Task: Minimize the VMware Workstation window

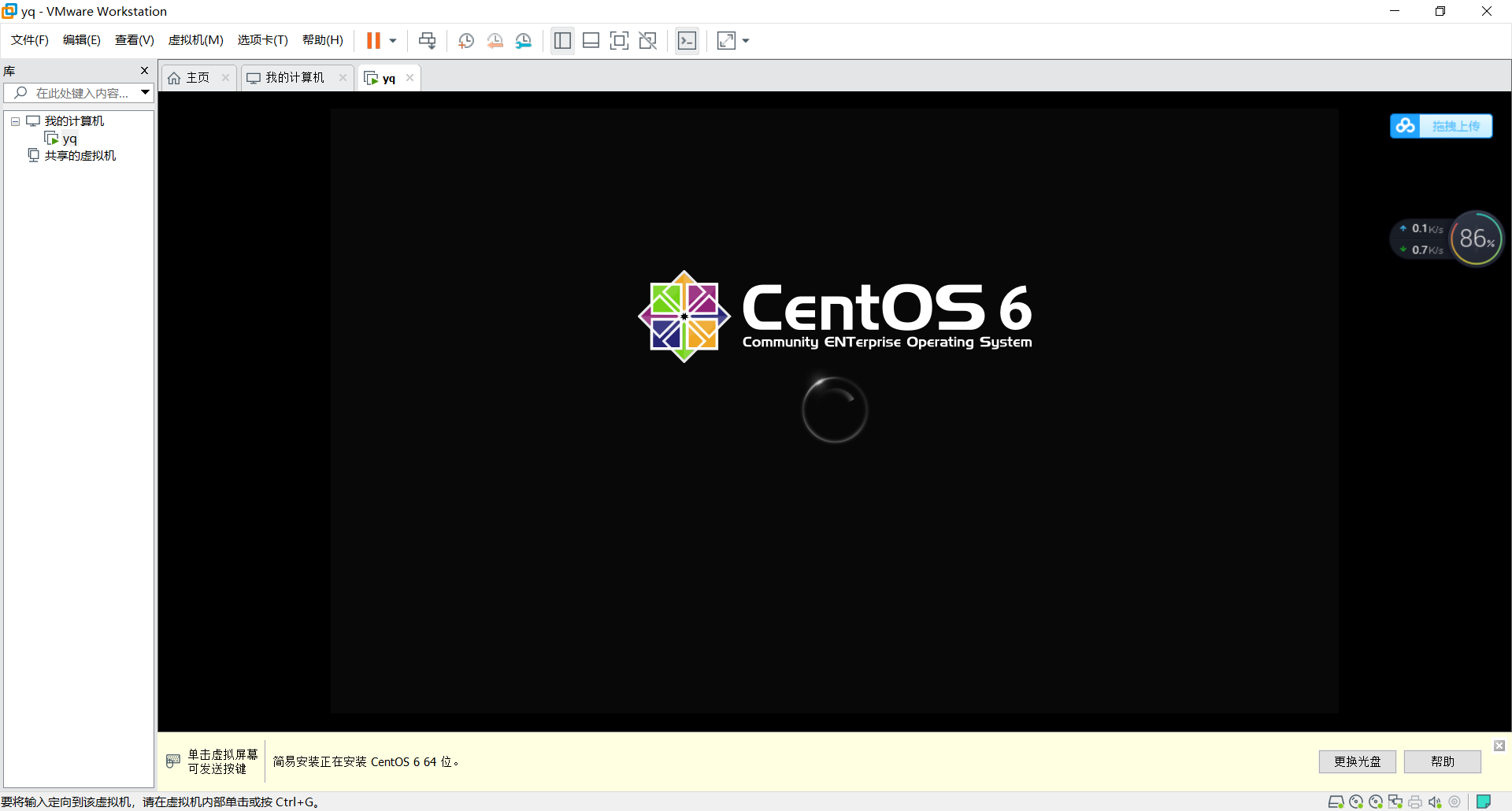Action: (1395, 11)
